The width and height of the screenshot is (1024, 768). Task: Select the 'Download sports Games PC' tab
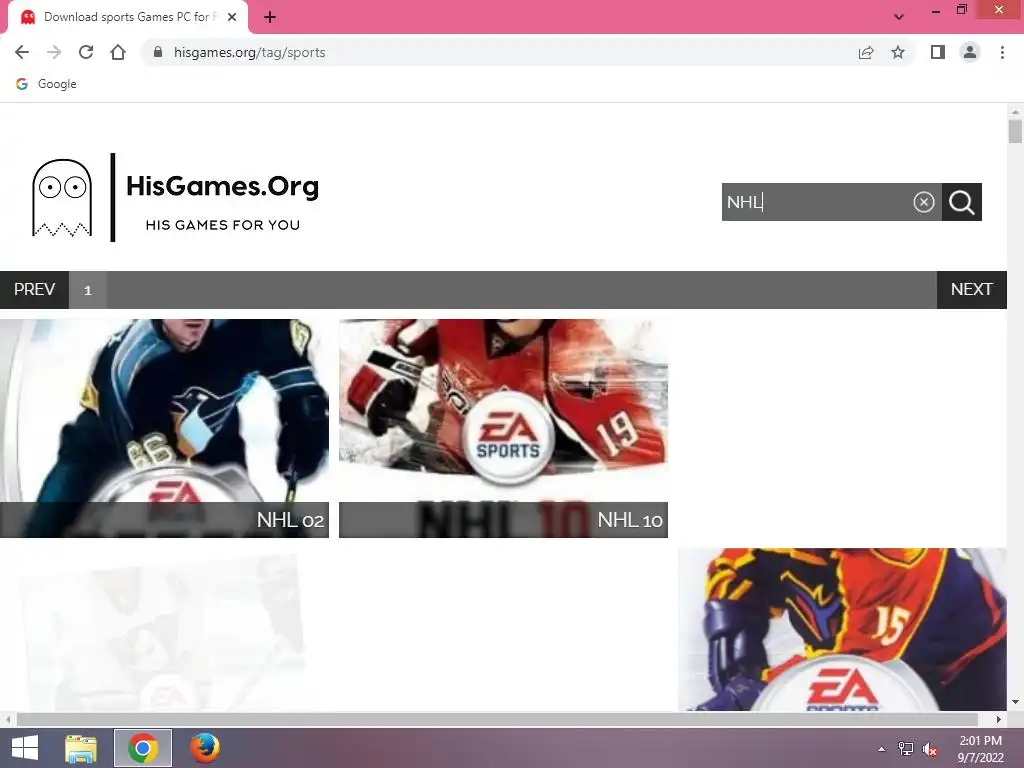click(x=128, y=17)
